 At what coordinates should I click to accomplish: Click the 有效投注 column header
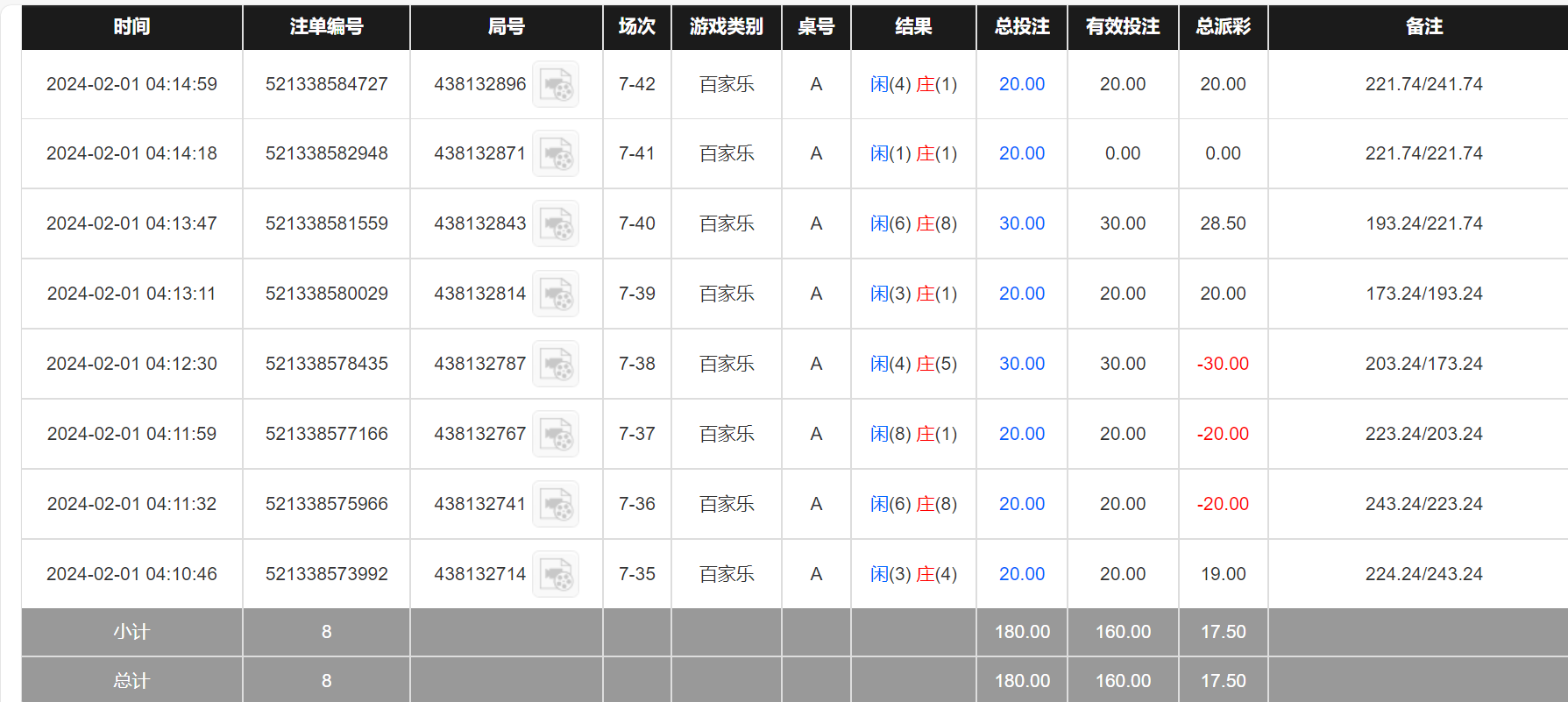pos(1123,27)
